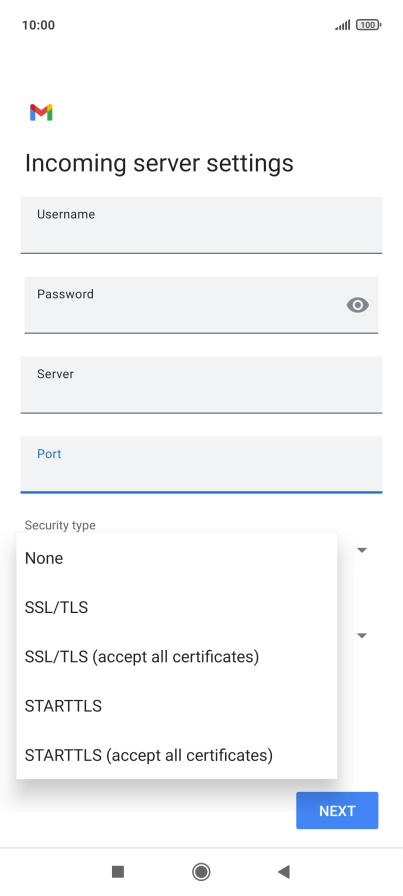
Task: Collapse the Security type dropdown arrow
Action: point(362,550)
